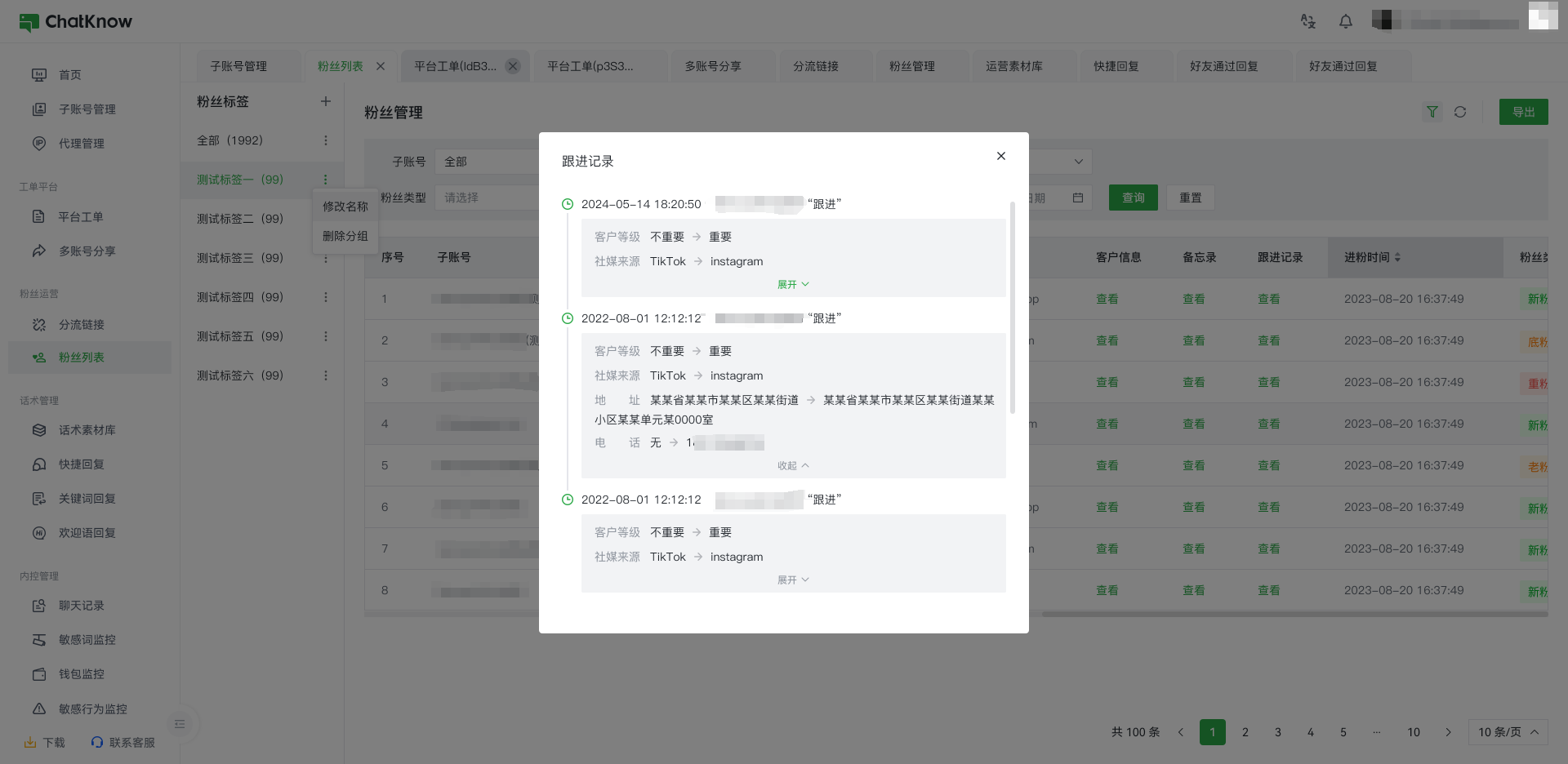
Task: Open the language translation icon
Action: (x=1307, y=21)
